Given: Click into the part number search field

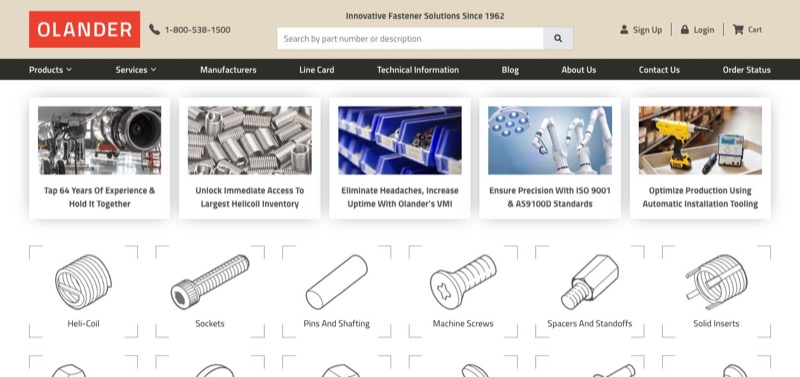Looking at the screenshot, I should click(x=410, y=38).
